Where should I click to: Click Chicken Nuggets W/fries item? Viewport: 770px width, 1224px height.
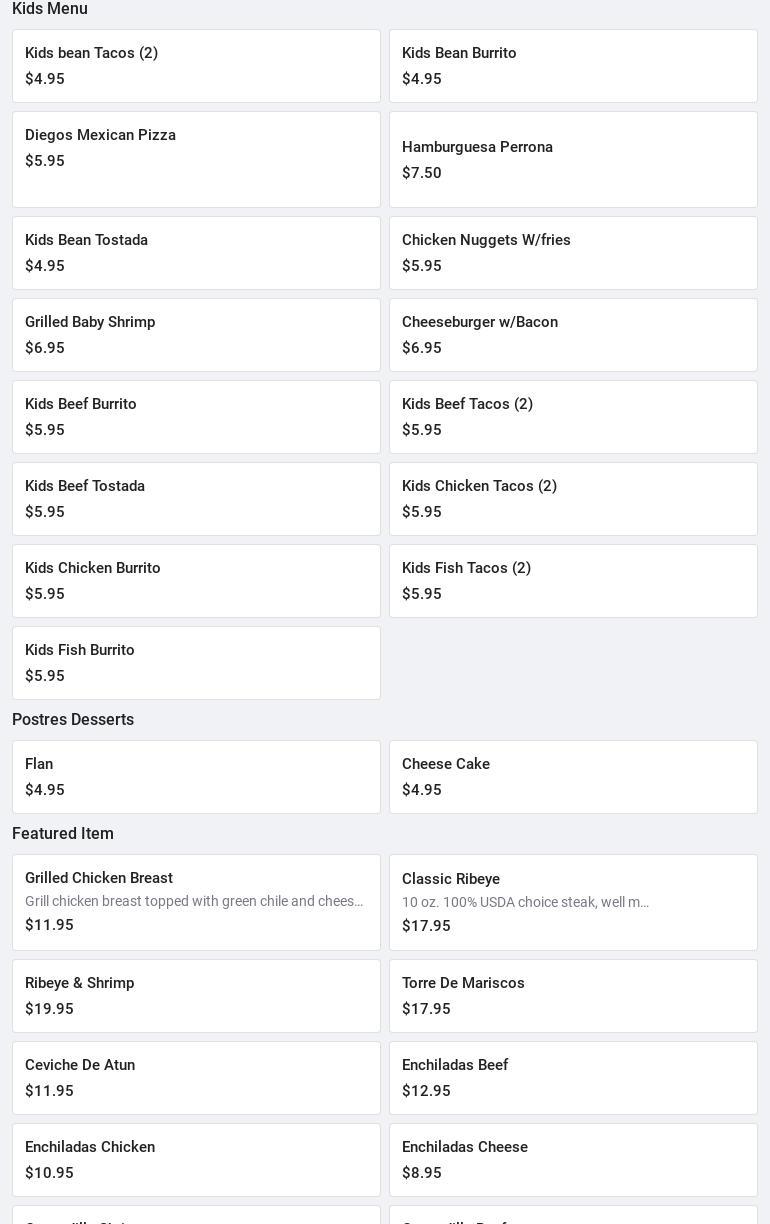click(573, 253)
